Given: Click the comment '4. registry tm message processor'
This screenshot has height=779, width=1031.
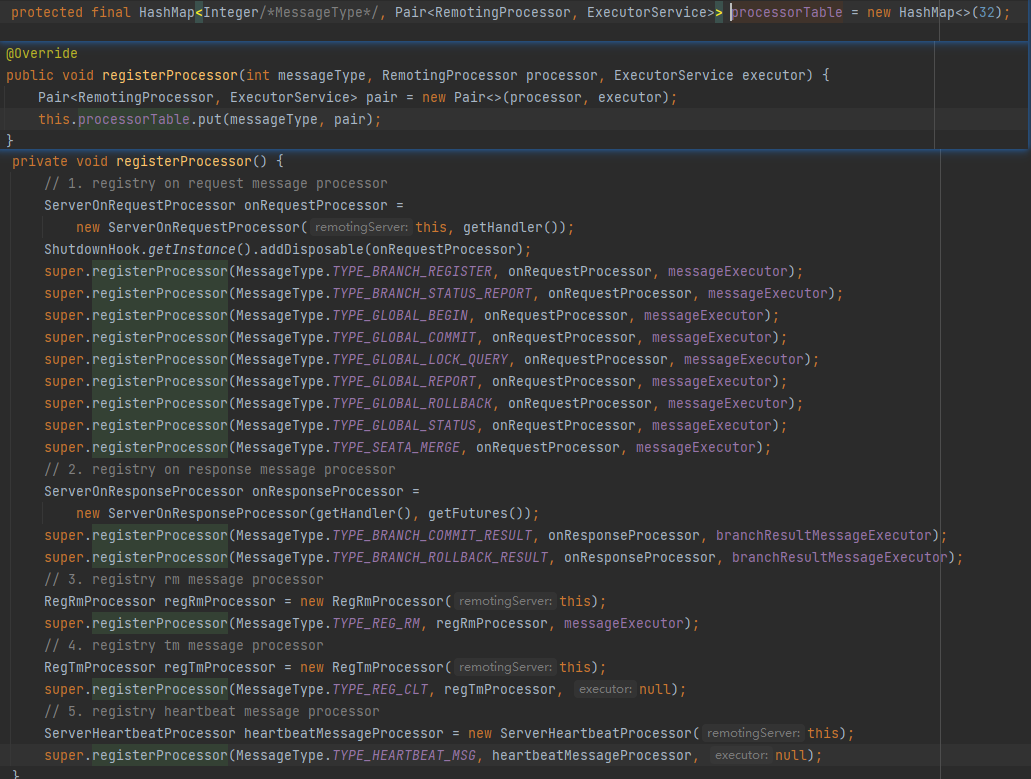Looking at the screenshot, I should (x=183, y=646).
